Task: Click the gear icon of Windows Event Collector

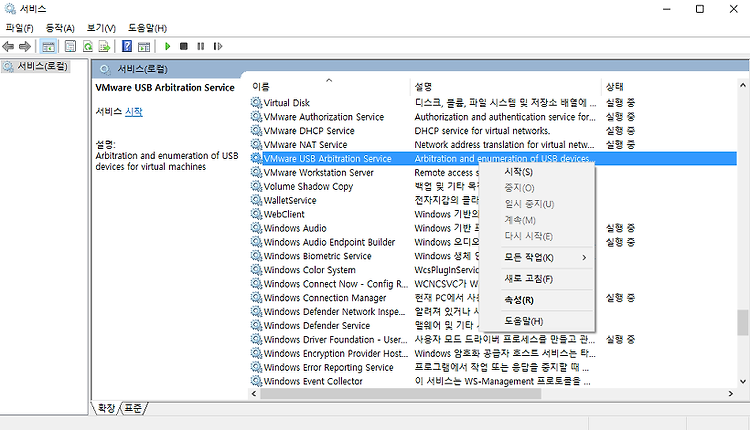Action: (x=256, y=381)
